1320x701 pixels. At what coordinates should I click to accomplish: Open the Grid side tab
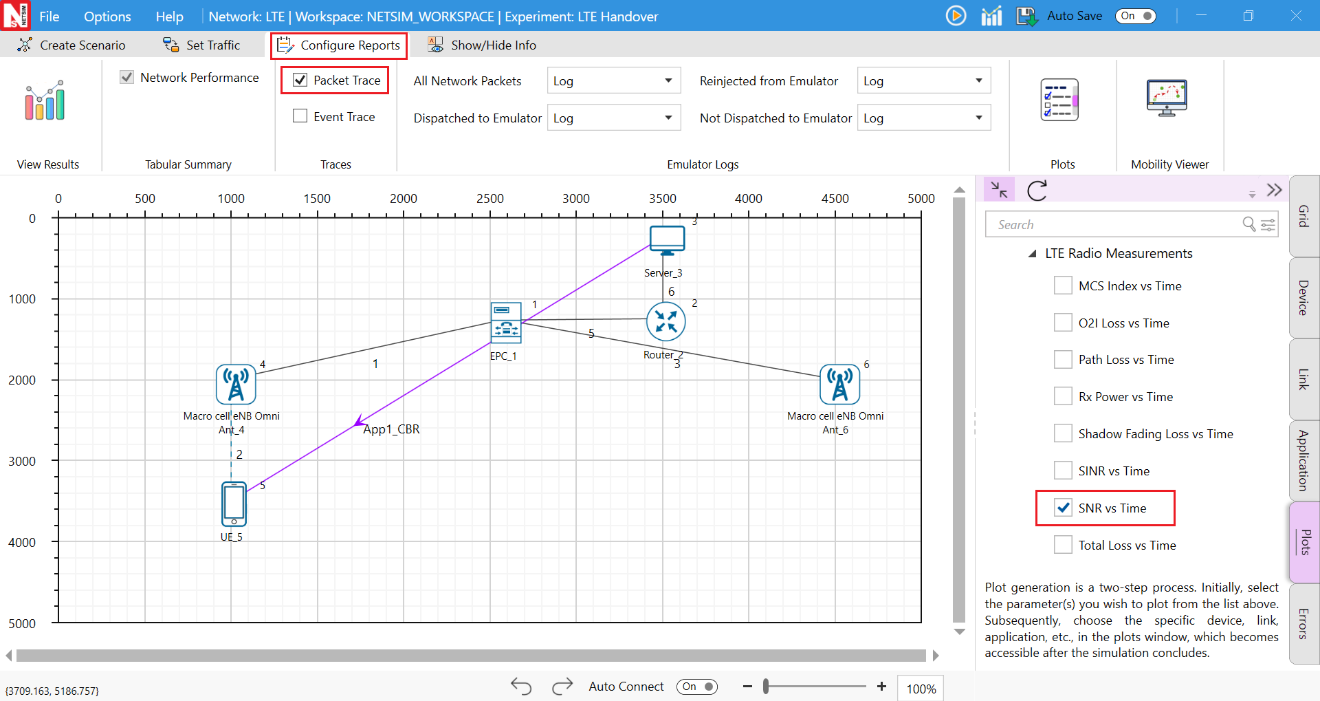pyautogui.click(x=1304, y=216)
